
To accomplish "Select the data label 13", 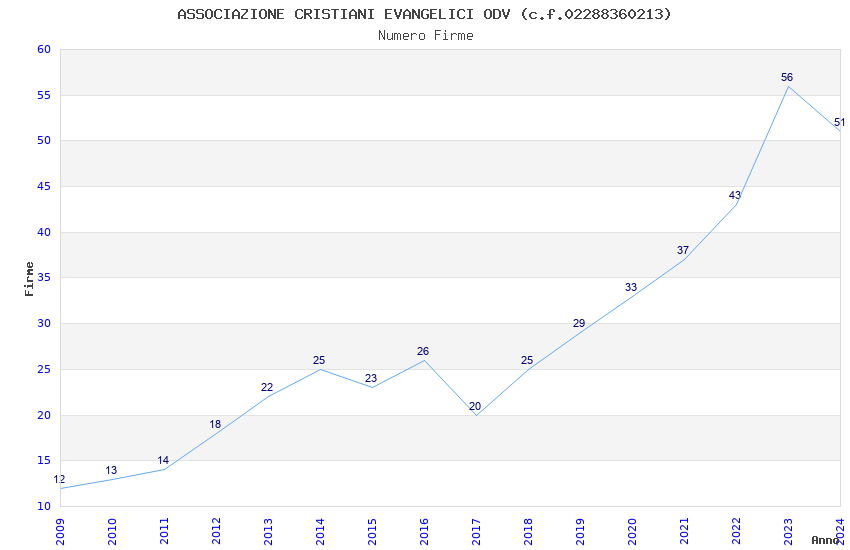I will pos(111,470).
